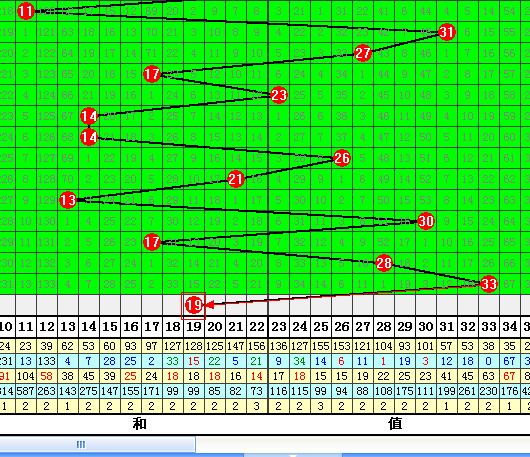The image size is (530, 457).
Task: Click the 85 statistics cell
Action: click(x=215, y=391)
